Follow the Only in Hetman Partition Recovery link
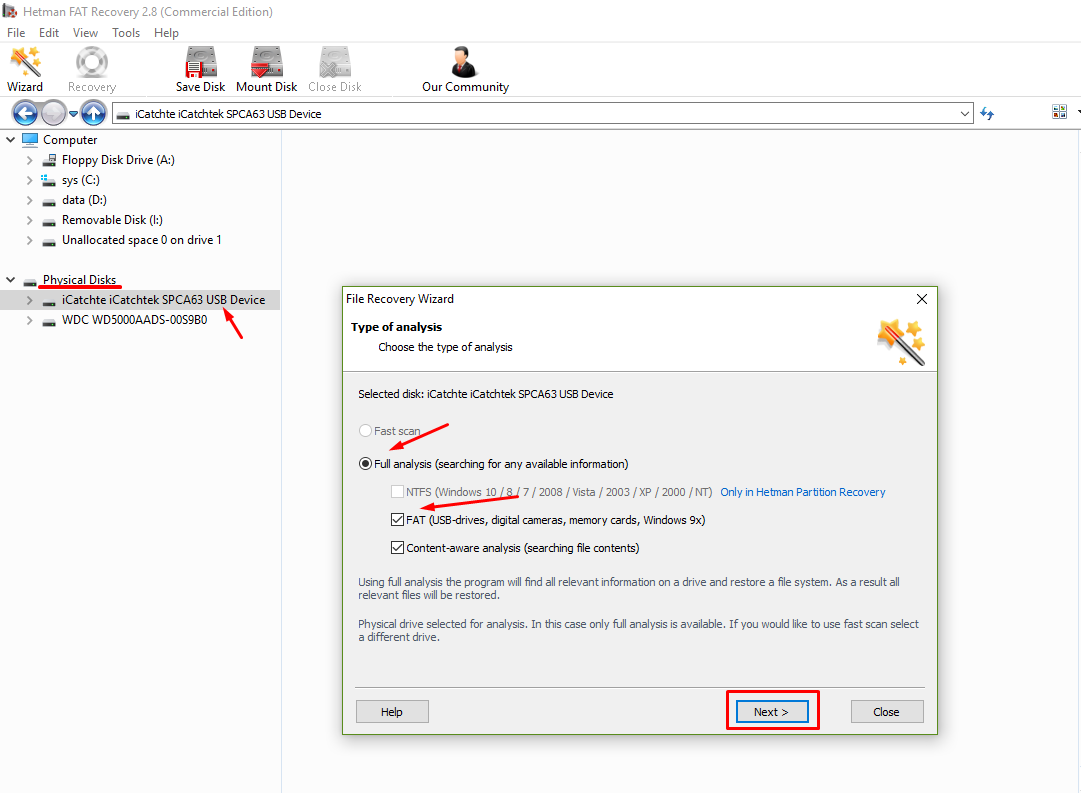Screen dimensions: 1081x793 pos(802,492)
